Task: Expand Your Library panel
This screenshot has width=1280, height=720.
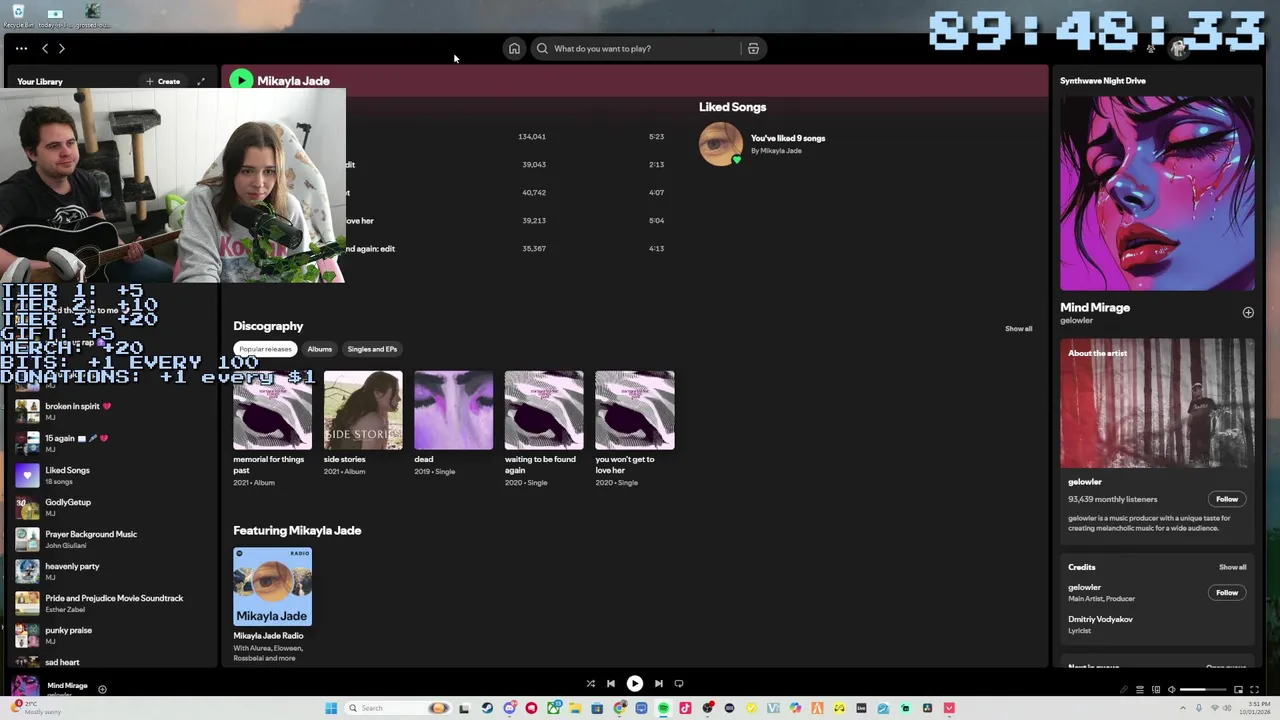Action: click(201, 81)
